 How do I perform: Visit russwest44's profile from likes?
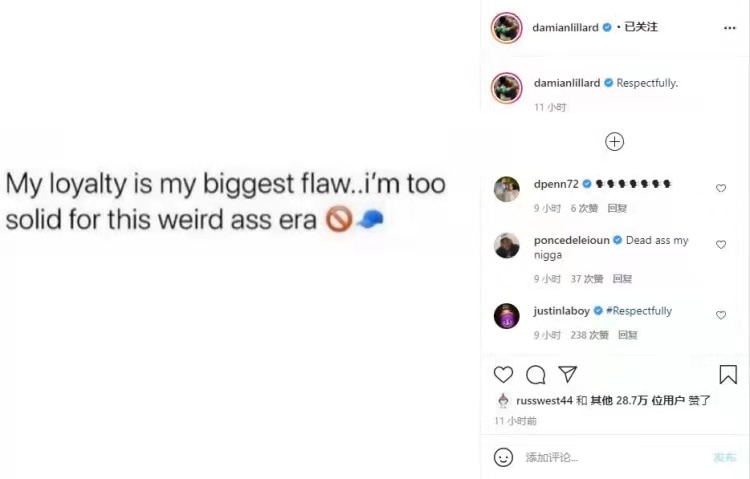pos(543,400)
